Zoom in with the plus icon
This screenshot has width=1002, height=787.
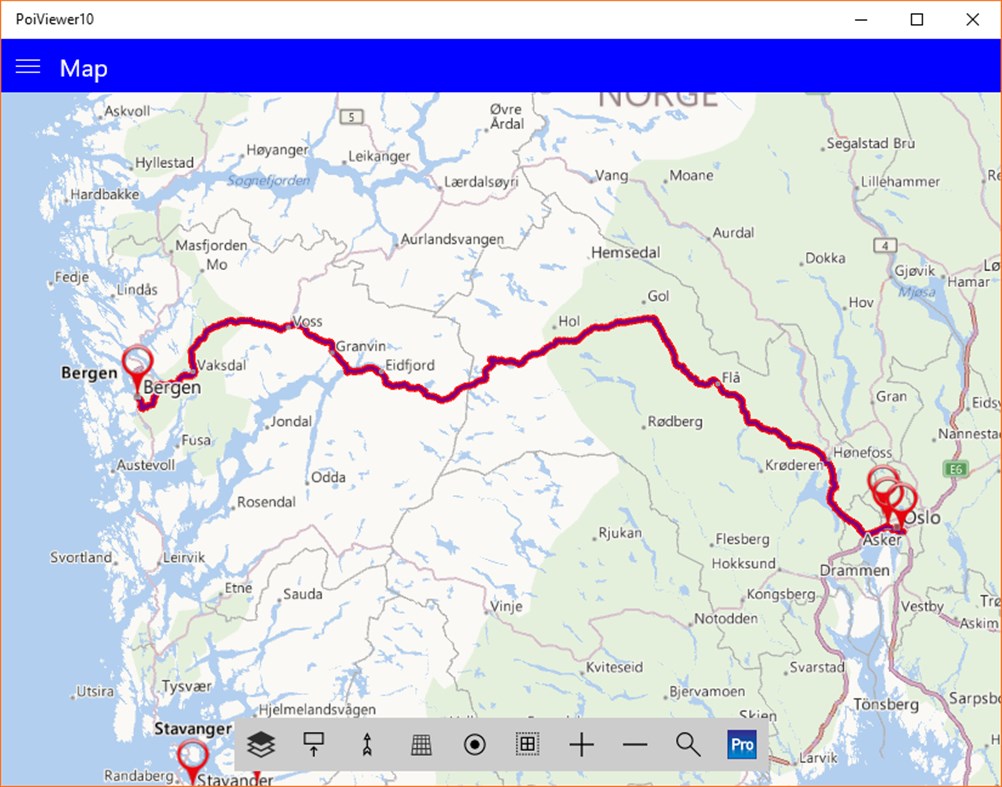click(582, 745)
